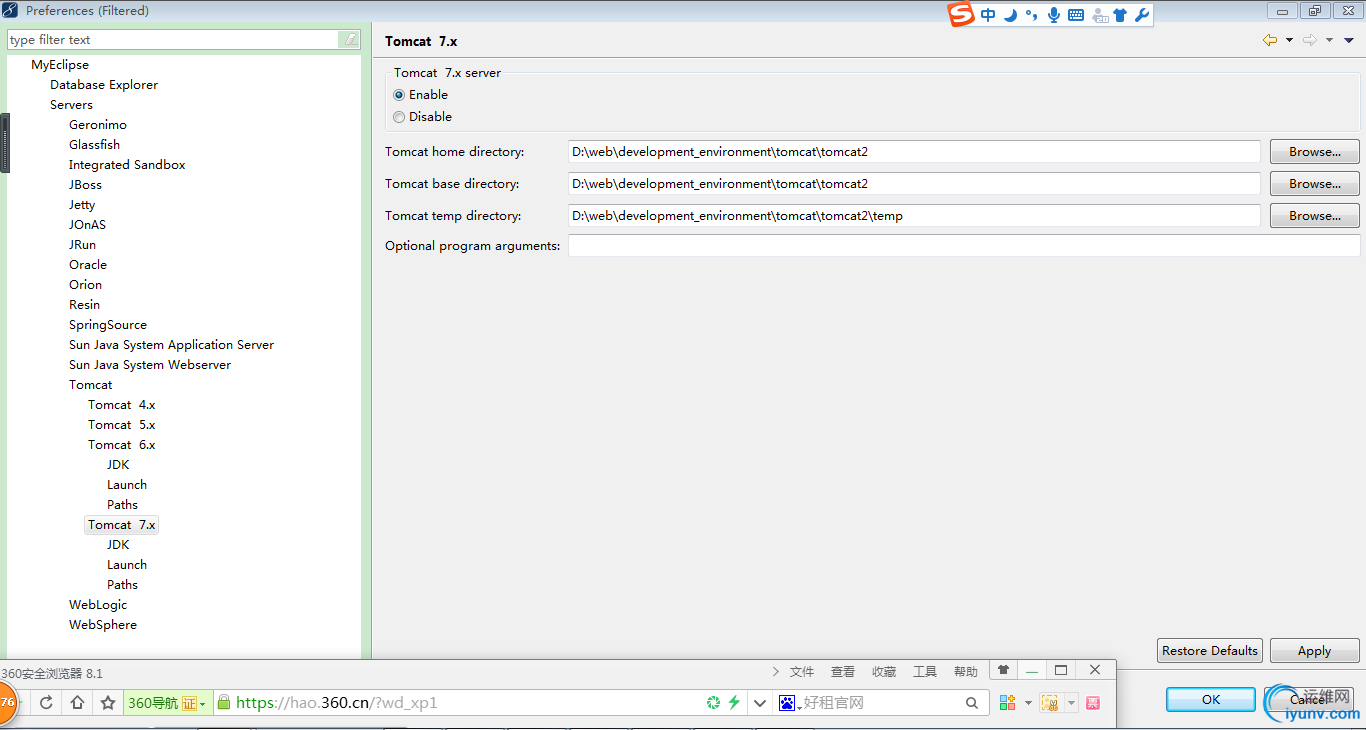This screenshot has width=1366, height=730.
Task: Go forward in preferences history
Action: (x=1310, y=40)
